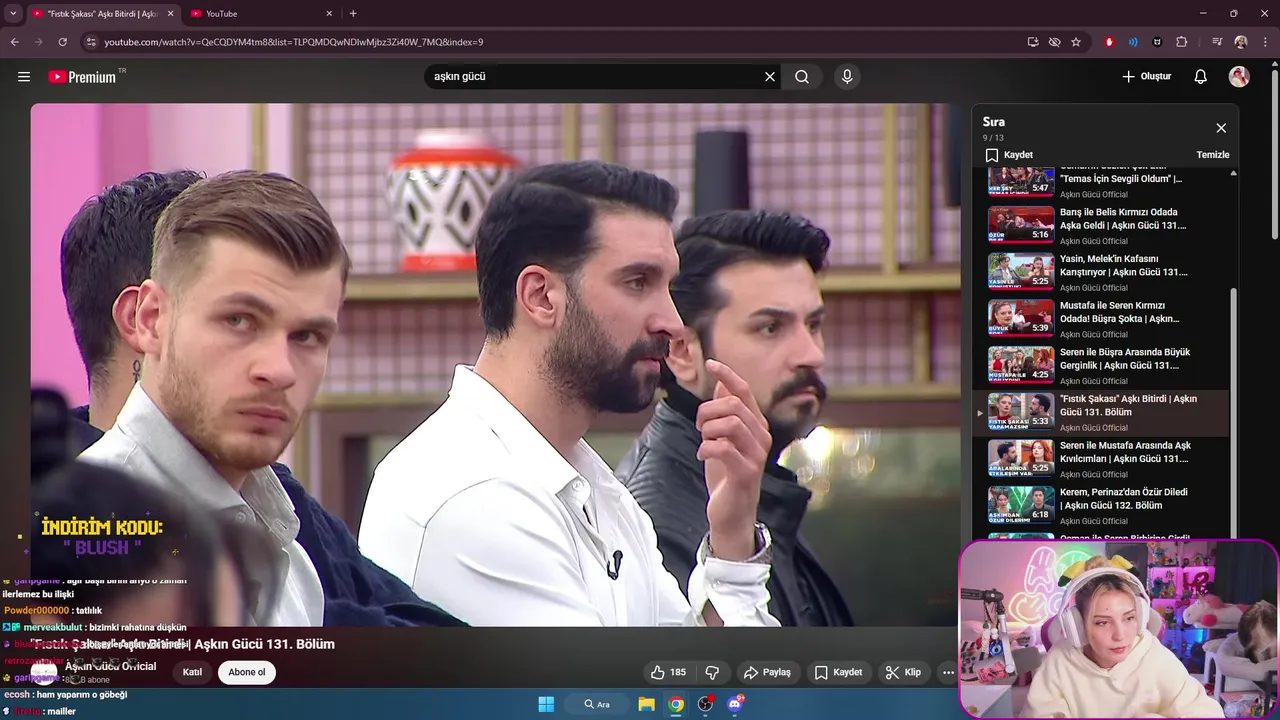Clear the search text with X icon
This screenshot has height=720, width=1280.
pos(770,77)
